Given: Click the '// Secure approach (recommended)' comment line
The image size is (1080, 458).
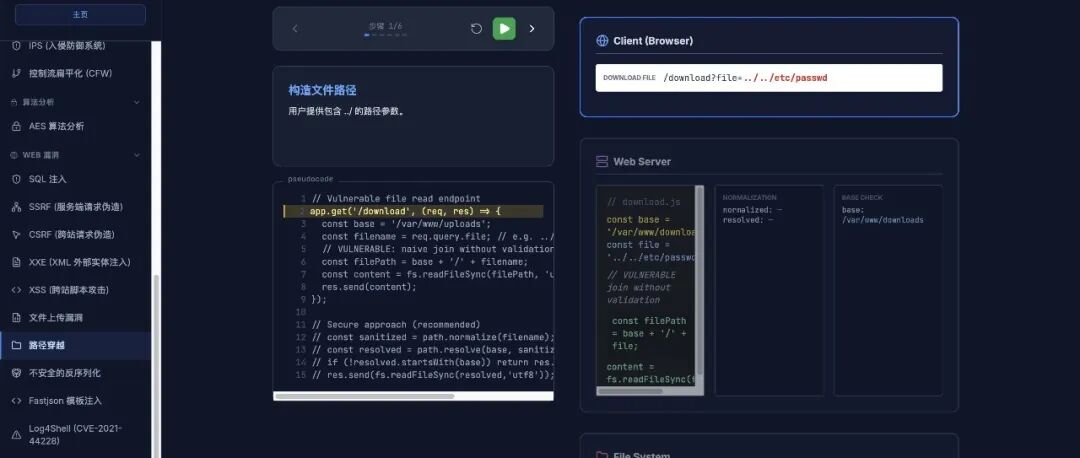Looking at the screenshot, I should click(396, 324).
